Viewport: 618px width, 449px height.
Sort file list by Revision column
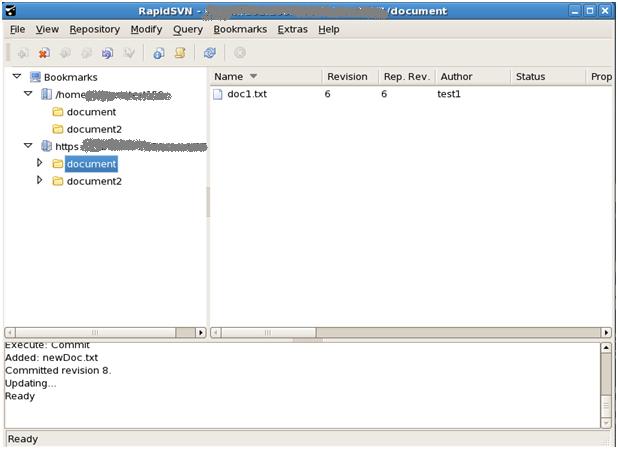click(350, 76)
